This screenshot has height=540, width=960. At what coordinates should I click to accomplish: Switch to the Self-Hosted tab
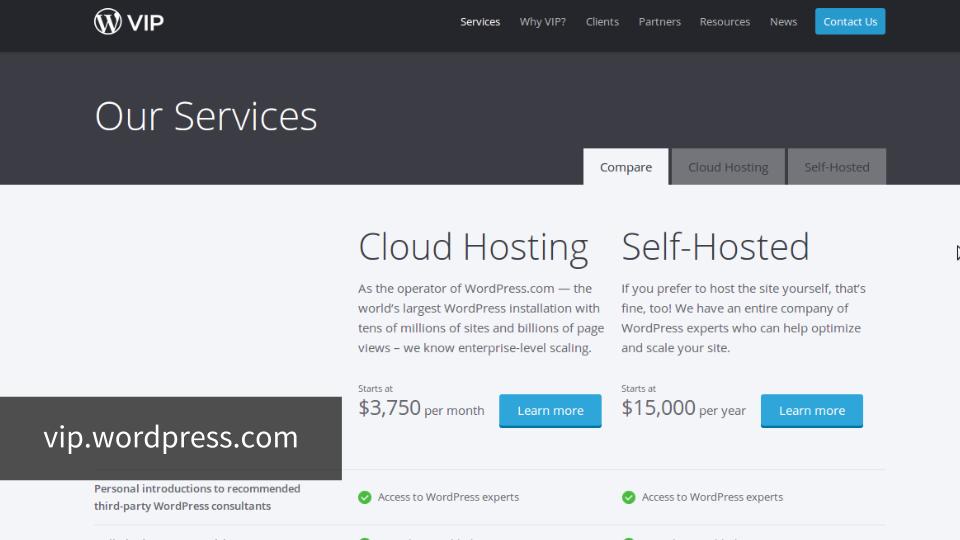pos(836,167)
